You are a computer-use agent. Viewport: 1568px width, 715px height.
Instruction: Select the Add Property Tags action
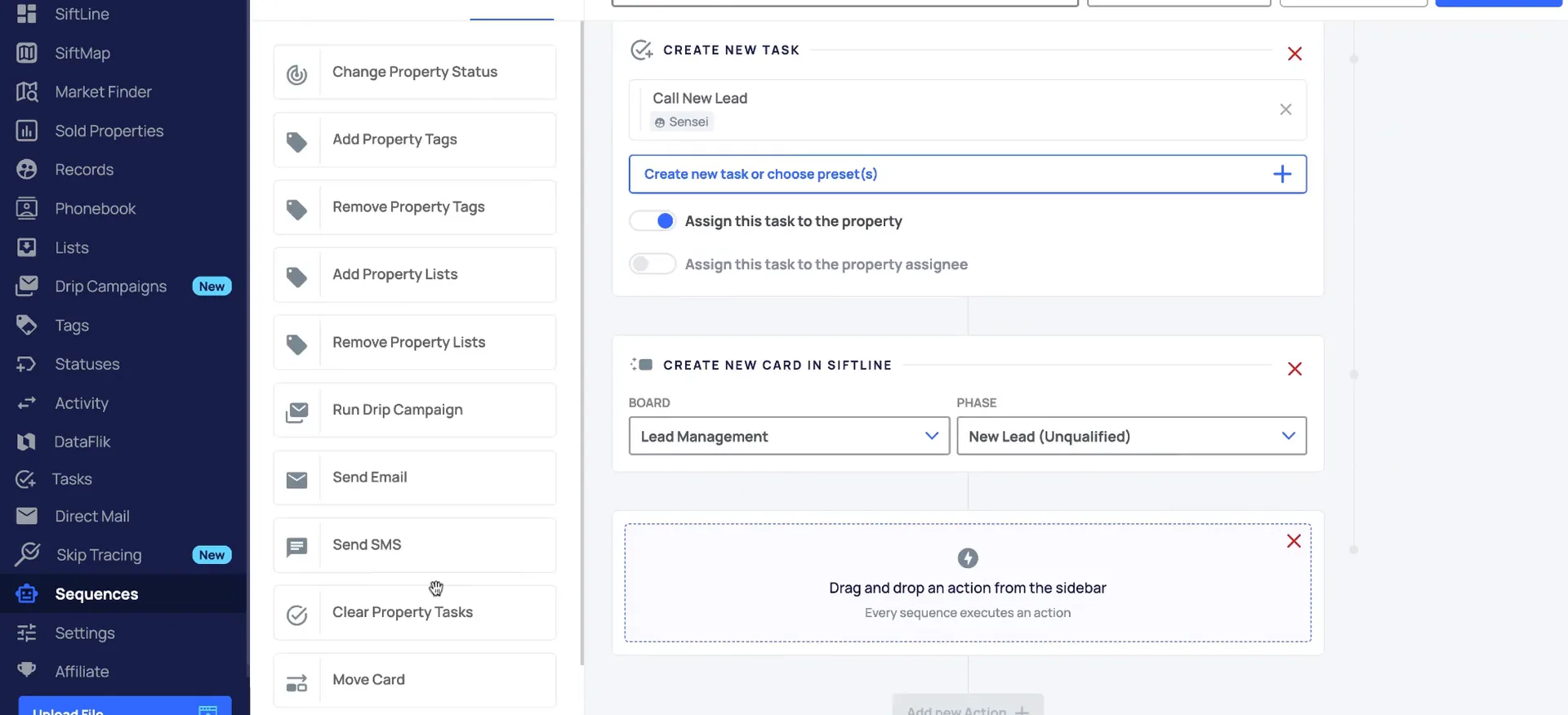(415, 140)
